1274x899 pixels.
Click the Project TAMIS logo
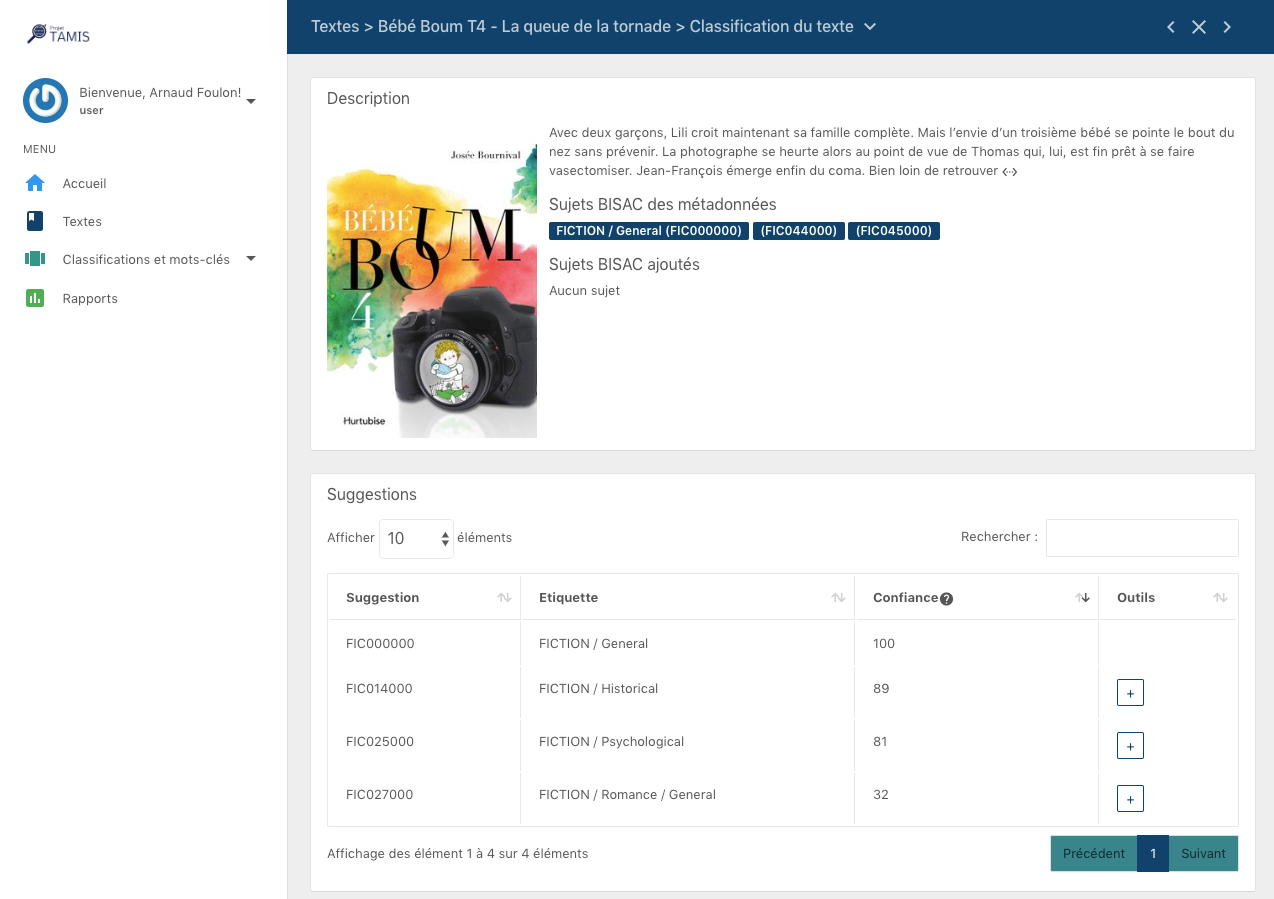(59, 35)
